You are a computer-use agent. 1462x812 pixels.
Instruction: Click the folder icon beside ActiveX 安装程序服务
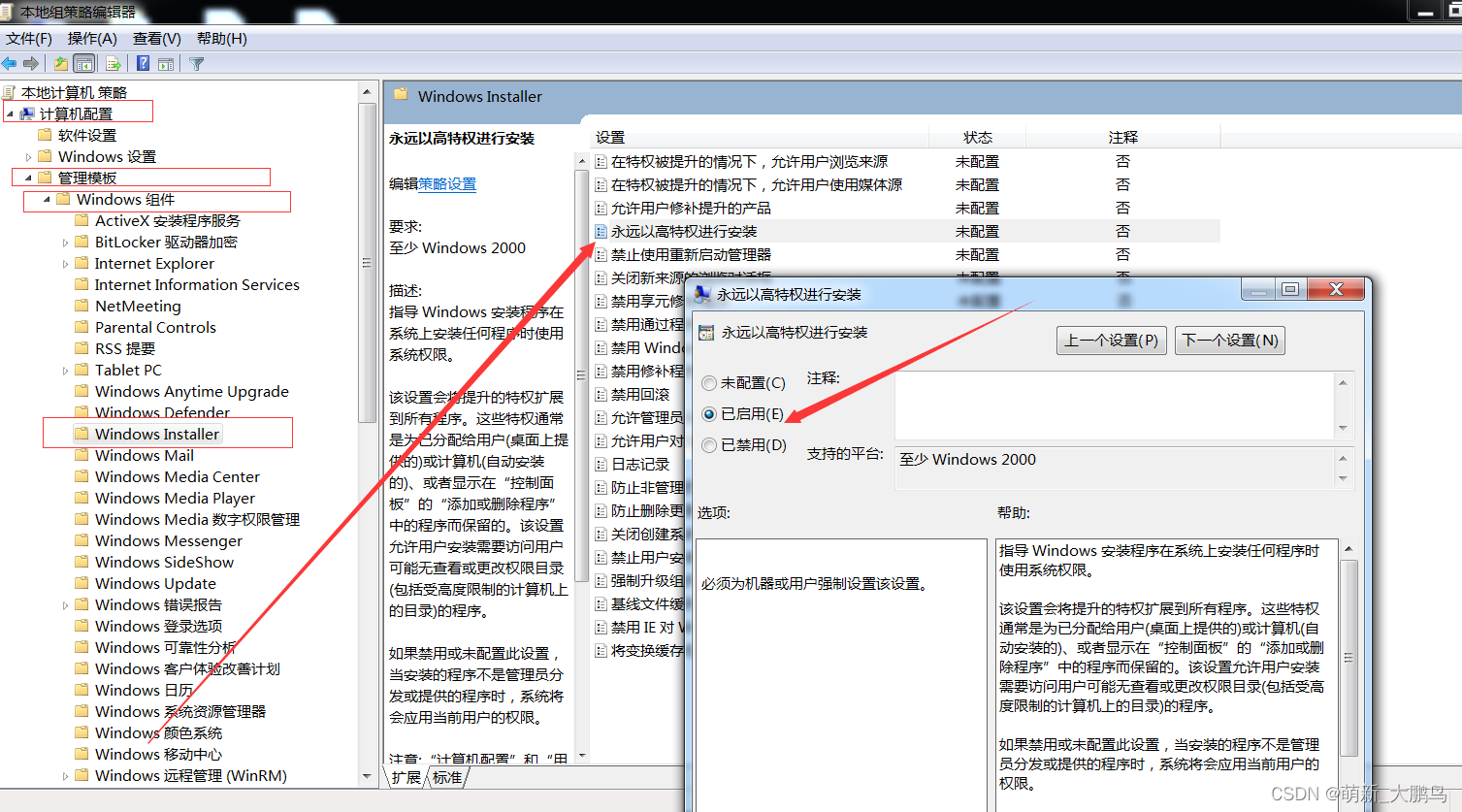(x=82, y=220)
